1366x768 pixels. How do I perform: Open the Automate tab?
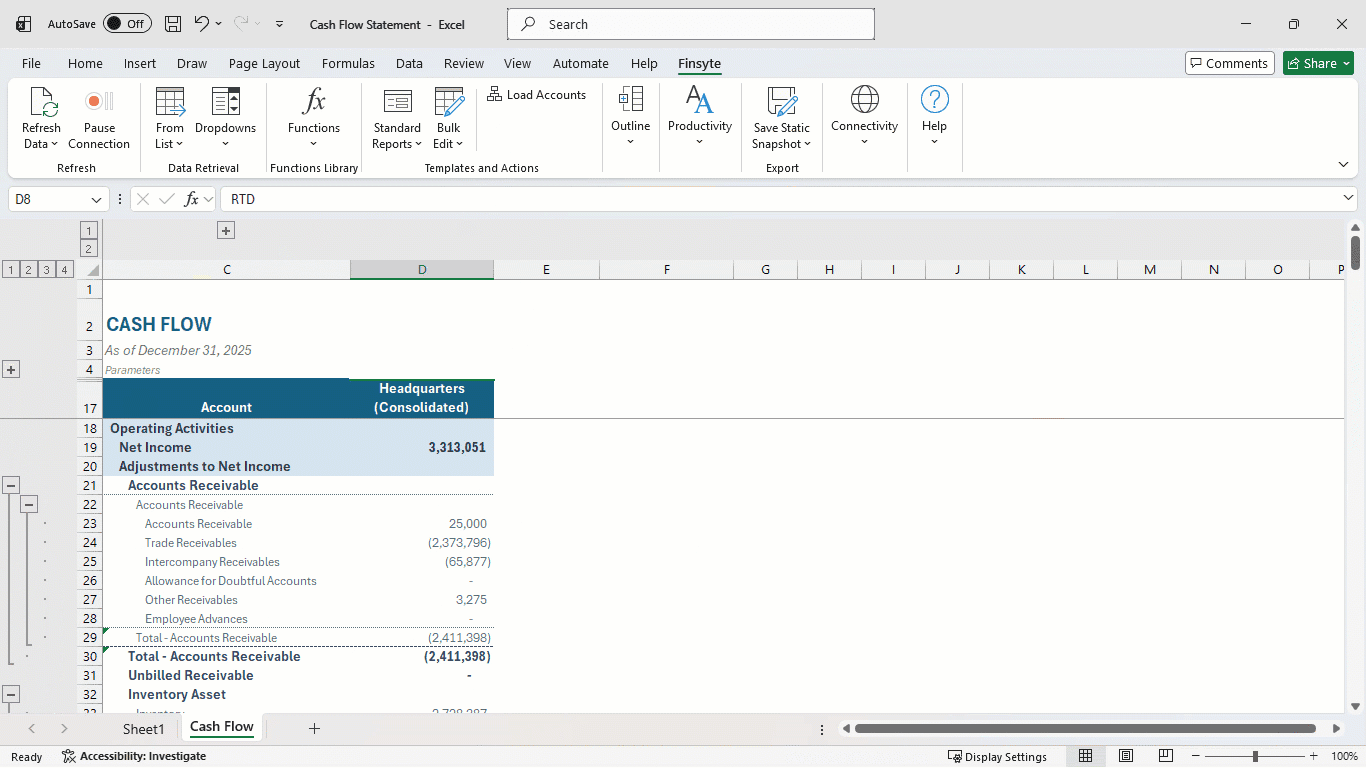pos(580,63)
